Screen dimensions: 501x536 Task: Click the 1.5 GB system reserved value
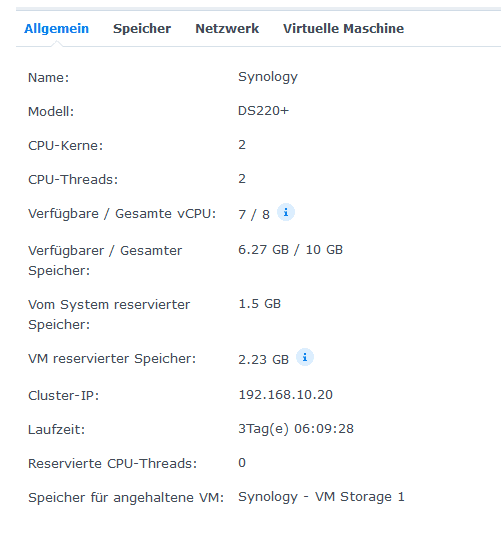tap(259, 304)
